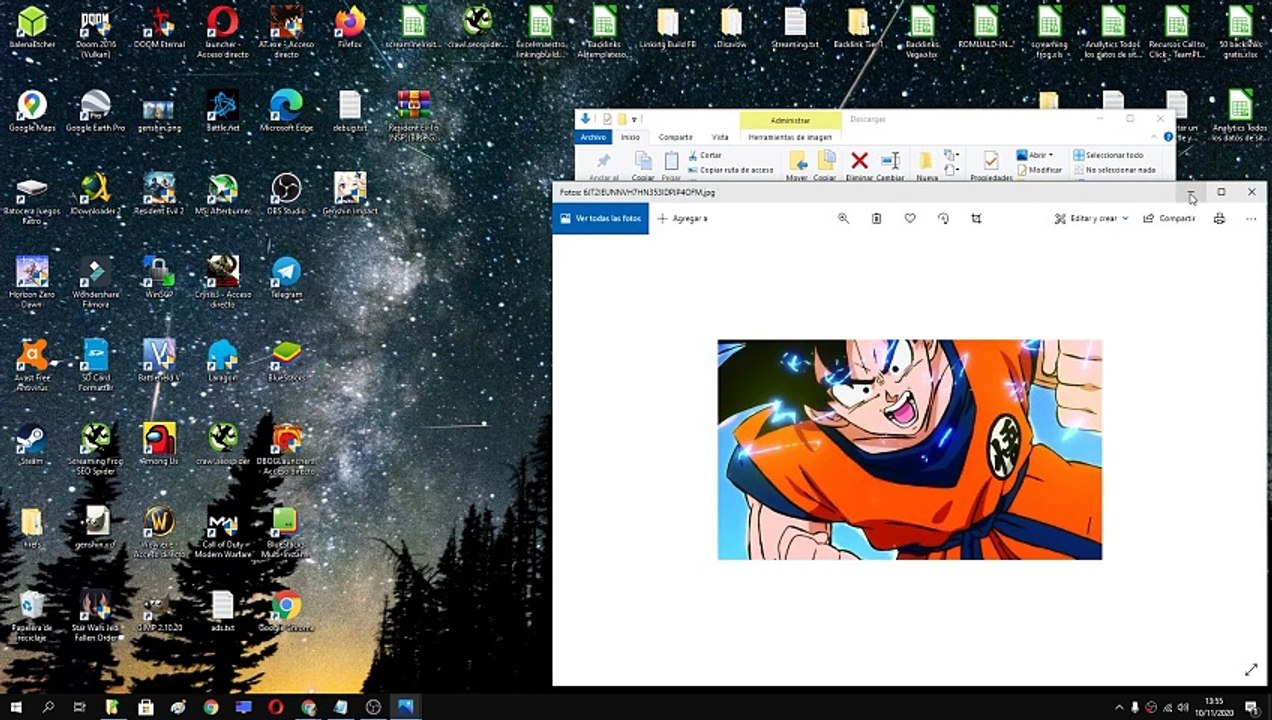The height and width of the screenshot is (720, 1272).
Task: Click Cortar in File Explorer ribbon
Action: pos(705,155)
